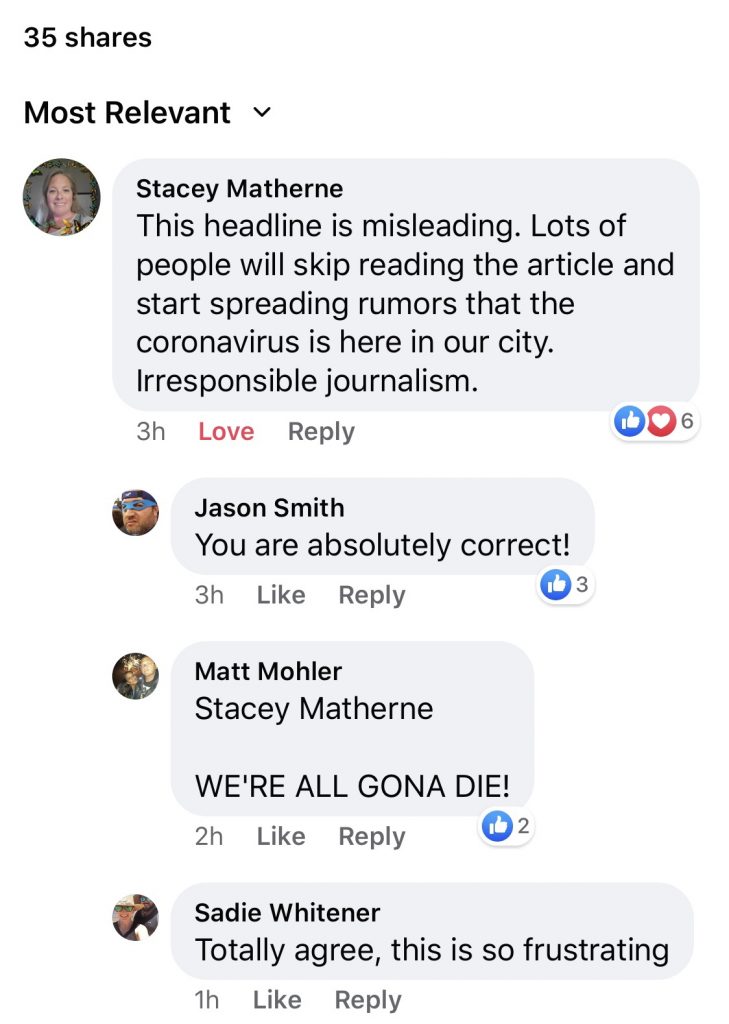Open Sadie Whitener's name link
The height and width of the screenshot is (1024, 729).
(x=287, y=912)
